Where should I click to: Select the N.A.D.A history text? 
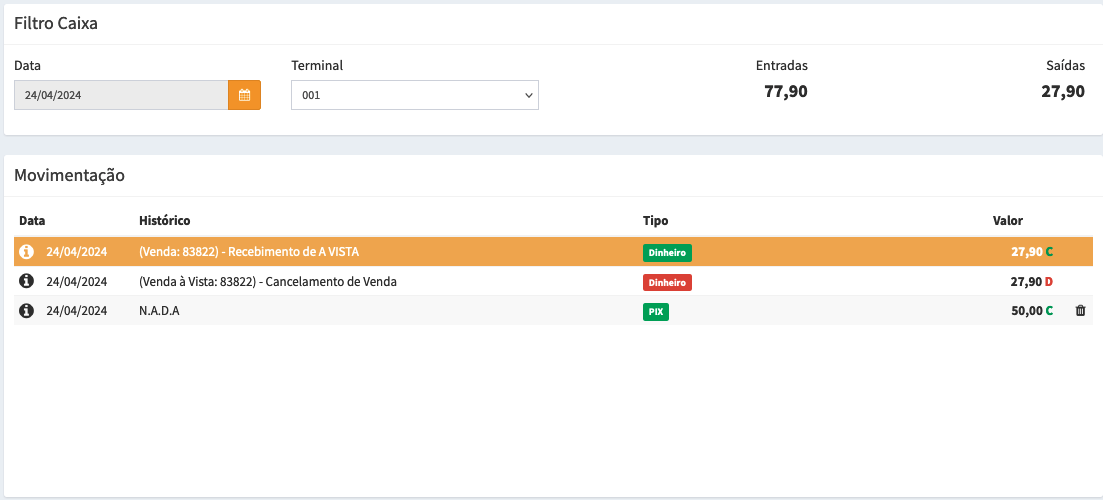[x=159, y=311]
